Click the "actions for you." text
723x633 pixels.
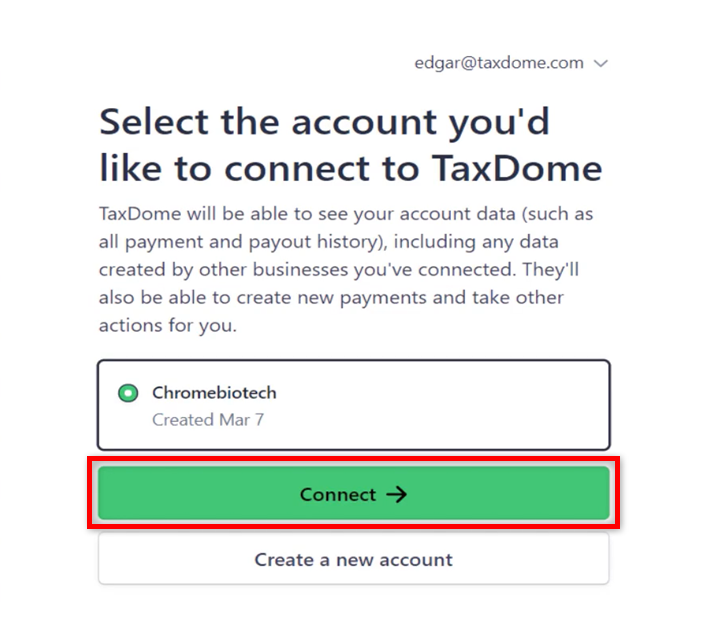[167, 325]
